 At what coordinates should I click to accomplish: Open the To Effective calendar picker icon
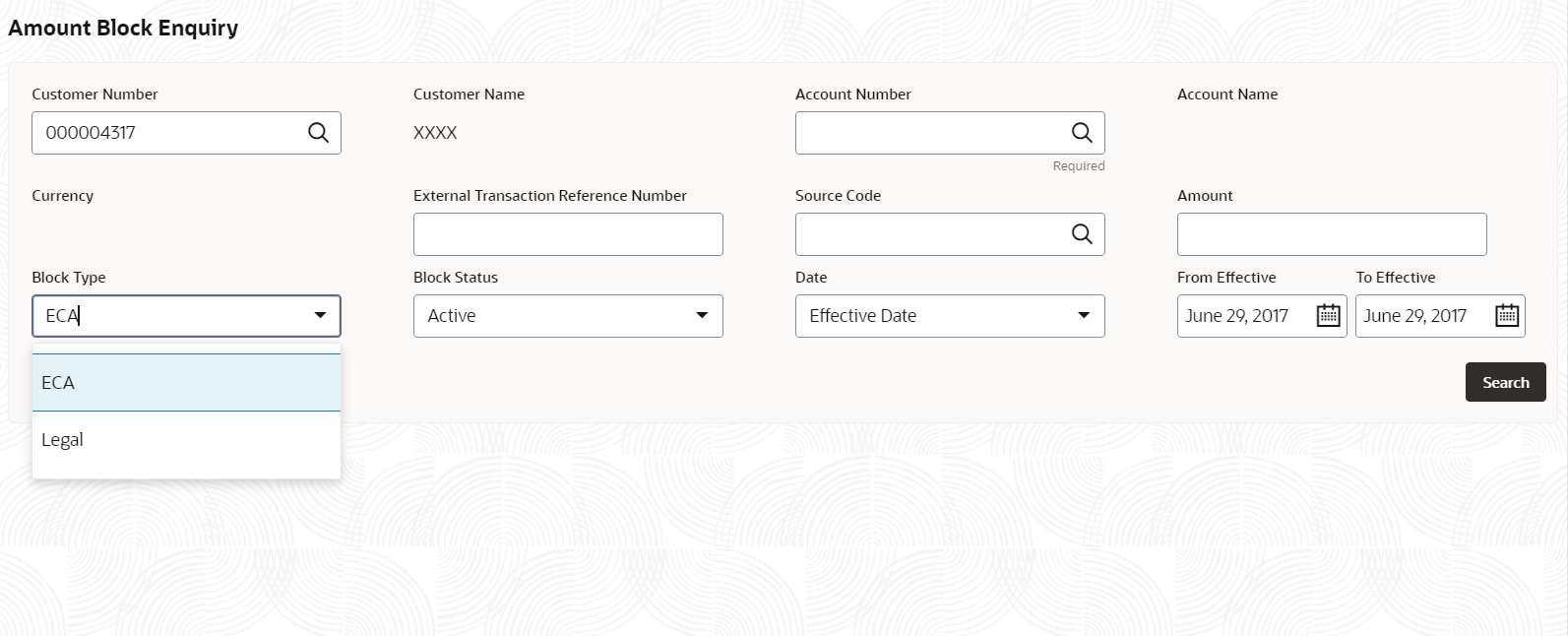(1507, 316)
